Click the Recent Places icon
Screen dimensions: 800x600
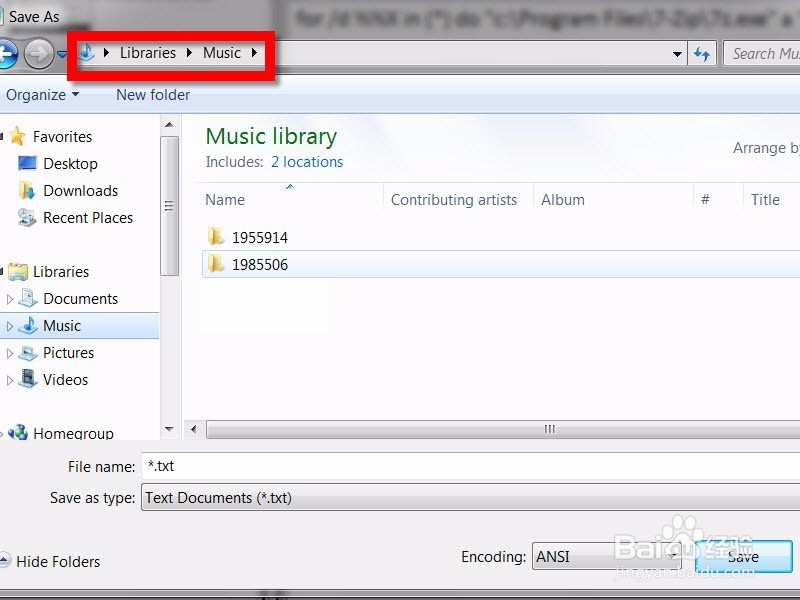(x=27, y=218)
